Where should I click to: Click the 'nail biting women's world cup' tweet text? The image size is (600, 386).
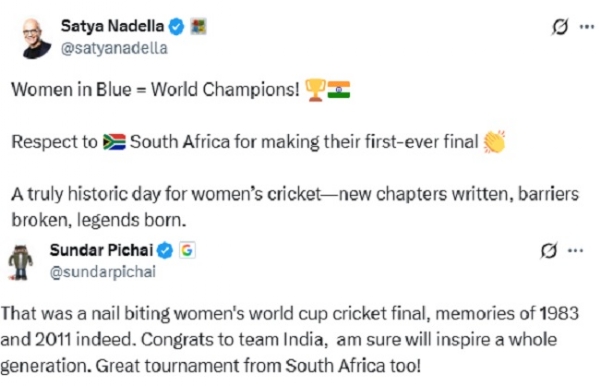290,339
